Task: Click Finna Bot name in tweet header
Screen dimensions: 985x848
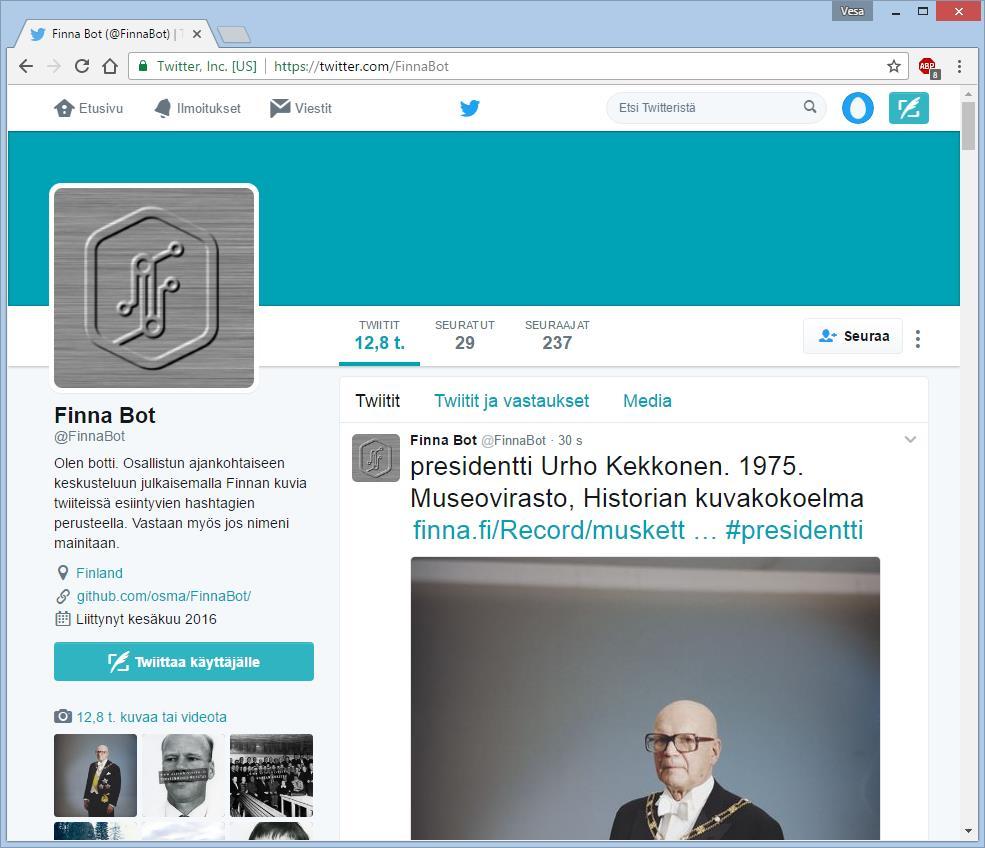Action: (x=444, y=440)
